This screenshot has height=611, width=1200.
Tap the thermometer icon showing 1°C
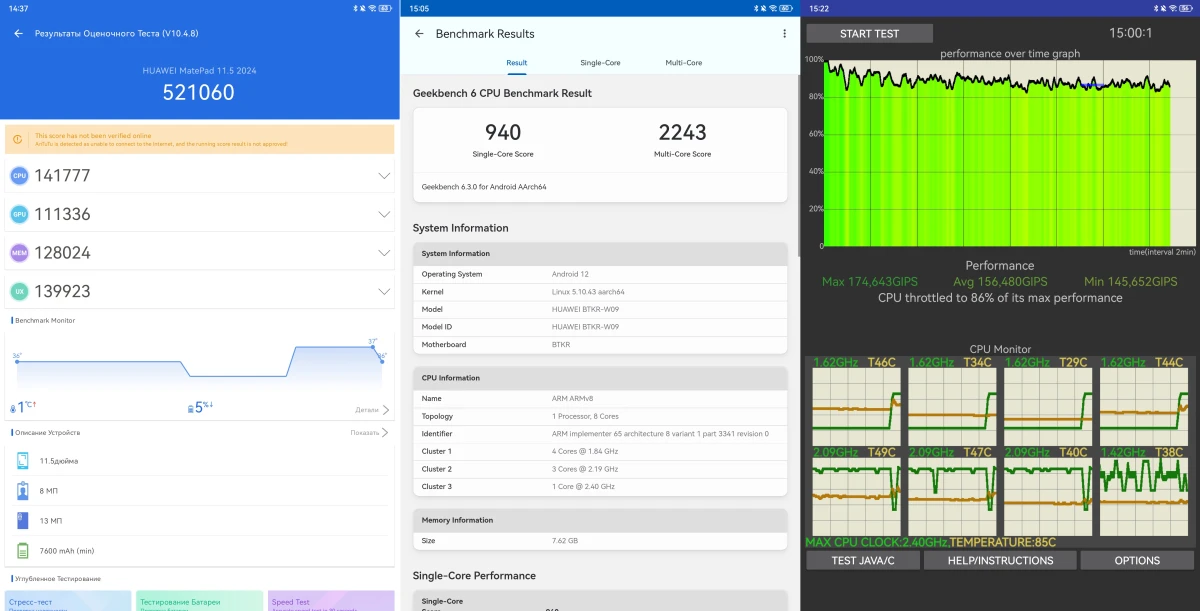pos(15,408)
